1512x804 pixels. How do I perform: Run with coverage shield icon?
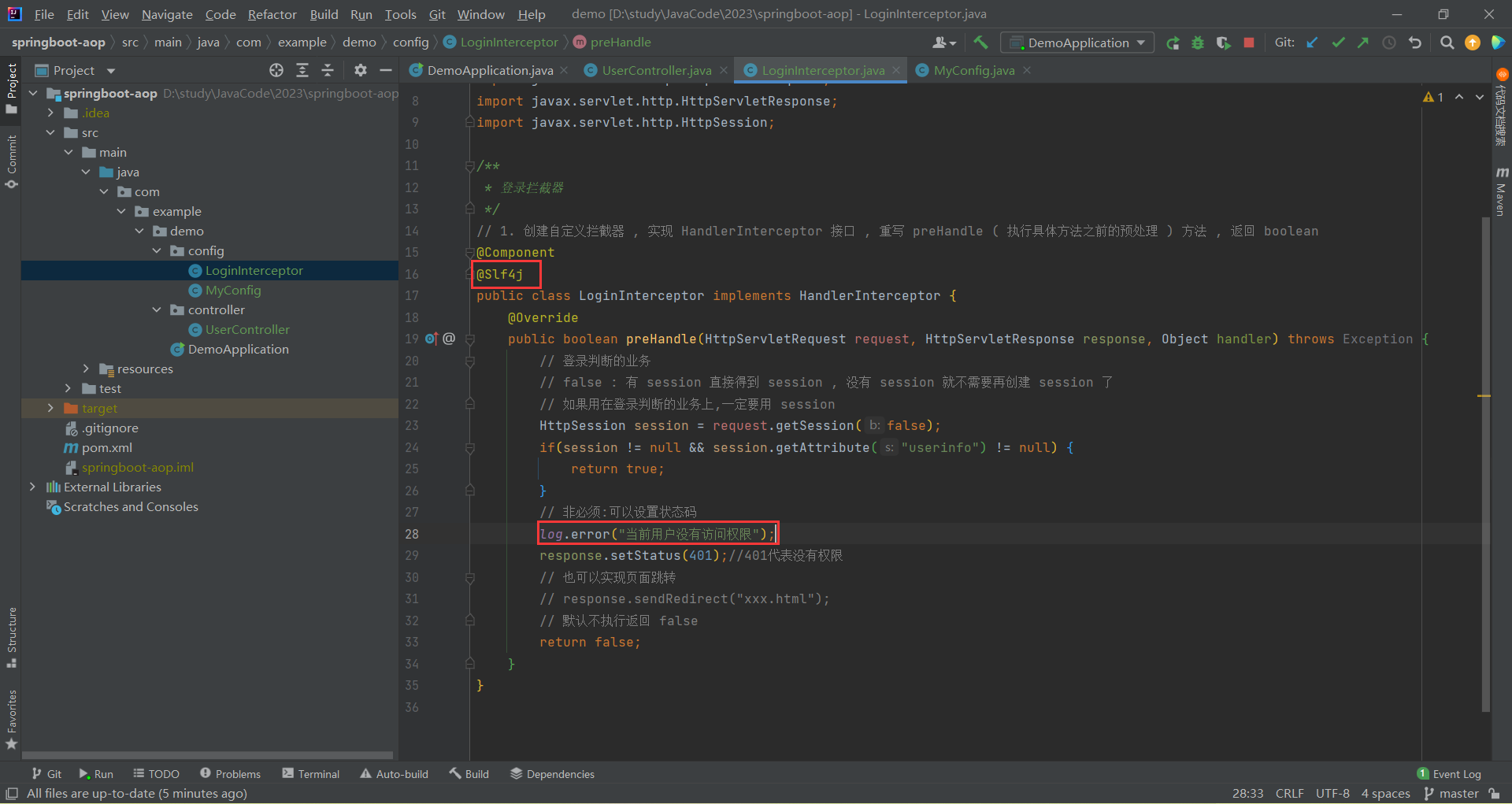click(1223, 43)
